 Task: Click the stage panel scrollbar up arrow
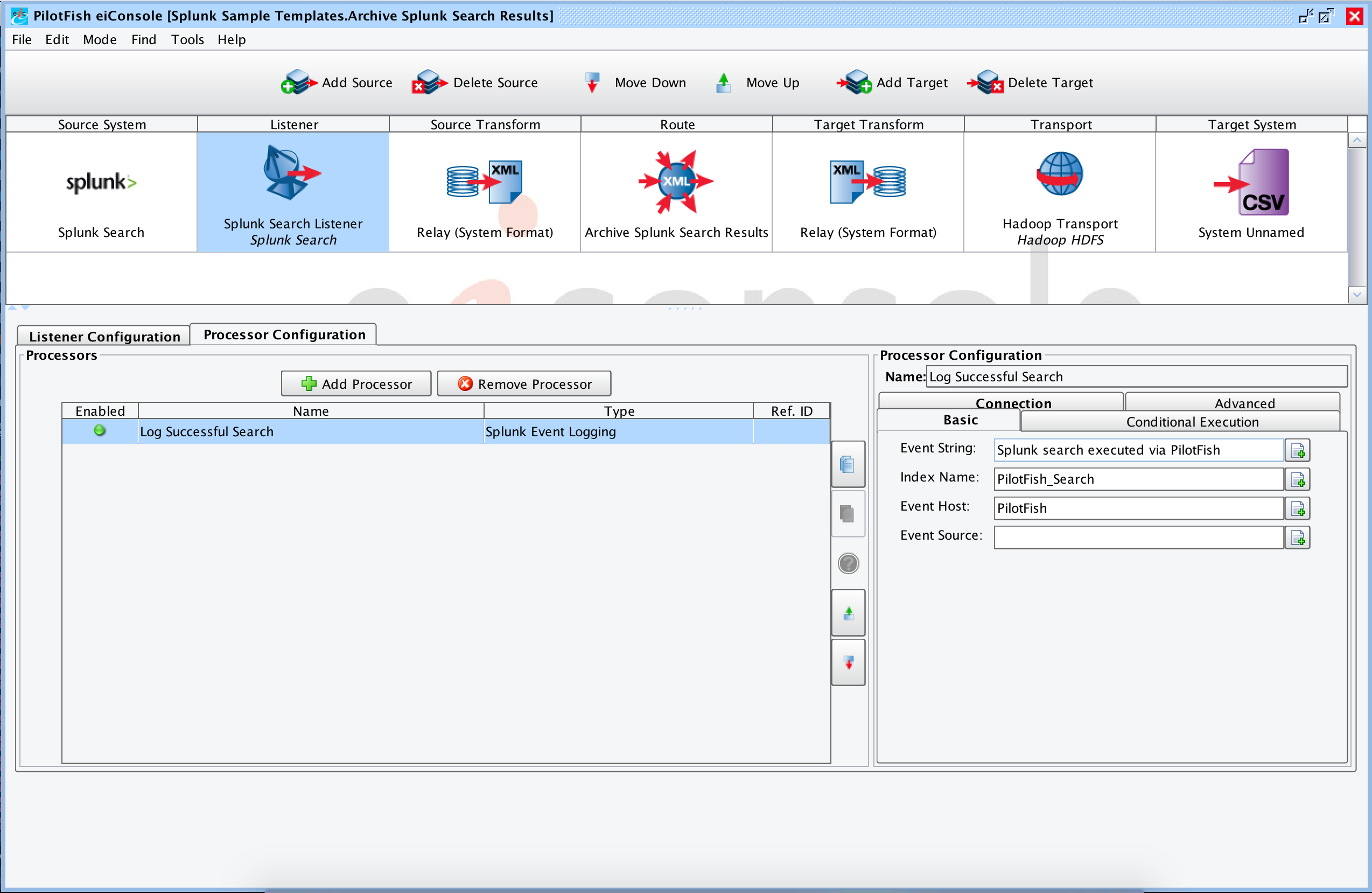point(1357,140)
